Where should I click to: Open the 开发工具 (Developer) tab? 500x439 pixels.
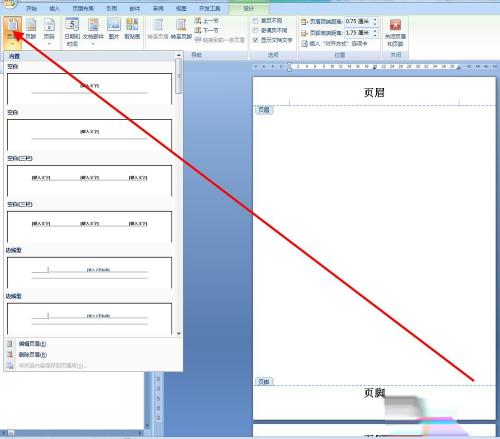tap(210, 8)
